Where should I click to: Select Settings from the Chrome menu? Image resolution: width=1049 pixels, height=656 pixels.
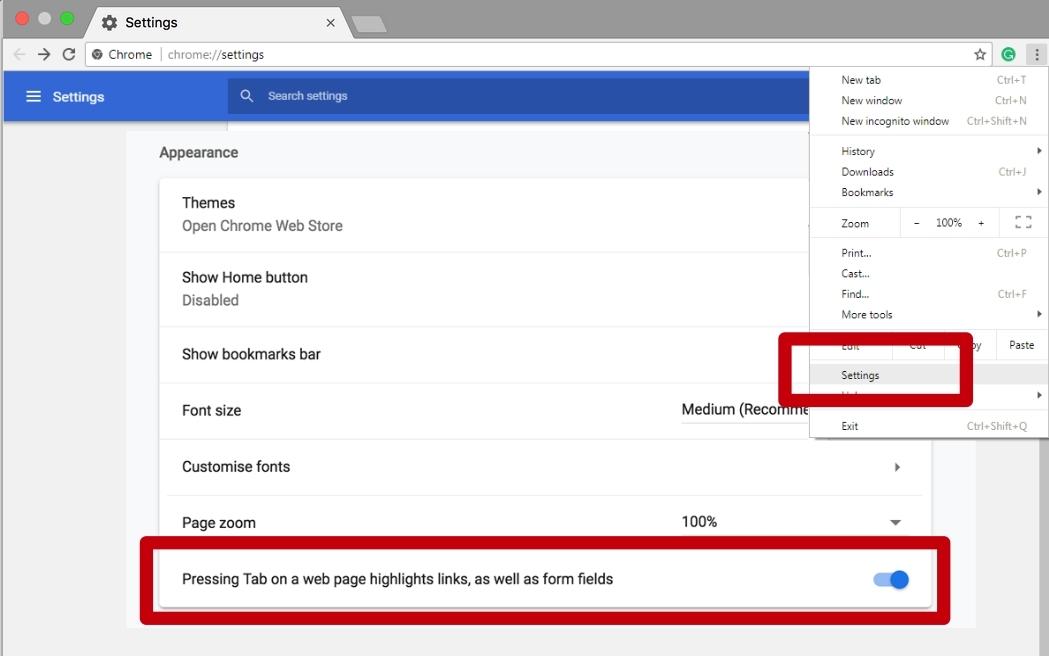(x=859, y=374)
